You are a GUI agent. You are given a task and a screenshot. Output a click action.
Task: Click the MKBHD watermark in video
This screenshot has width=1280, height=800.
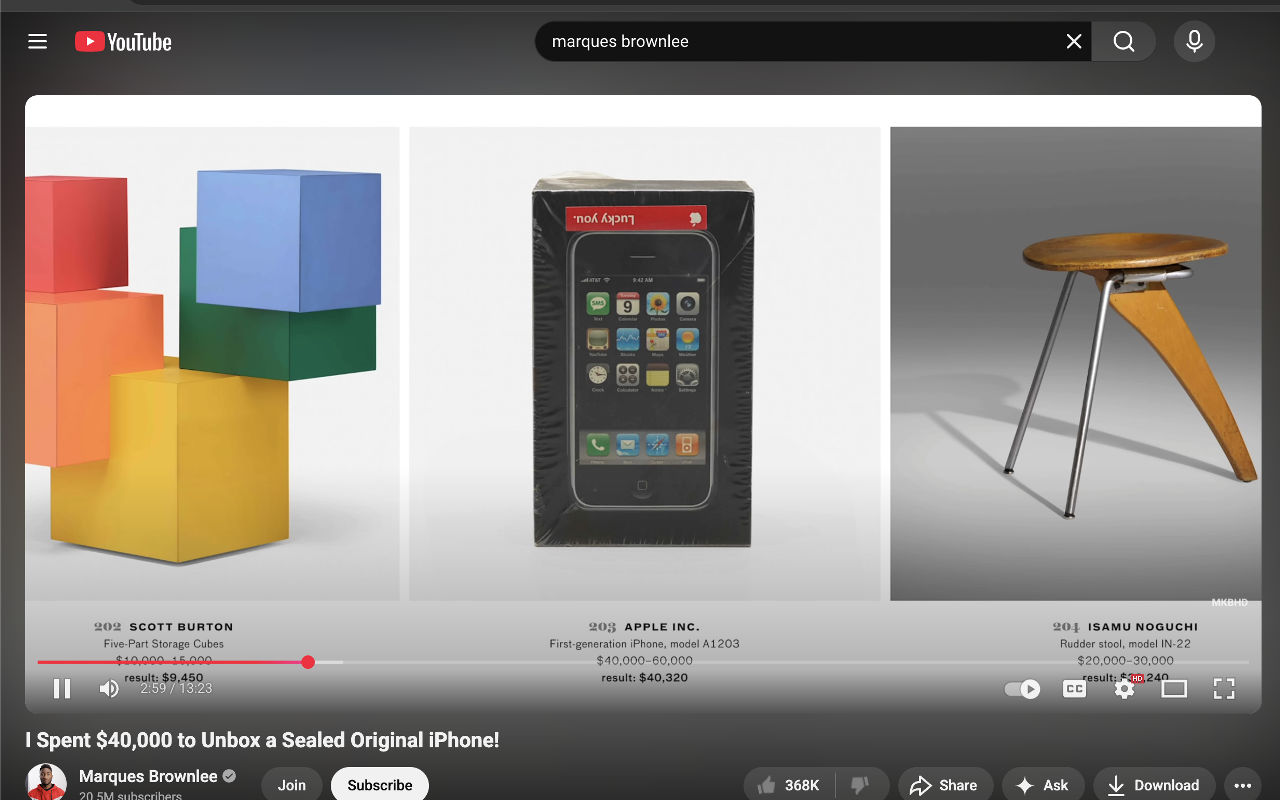1229,602
